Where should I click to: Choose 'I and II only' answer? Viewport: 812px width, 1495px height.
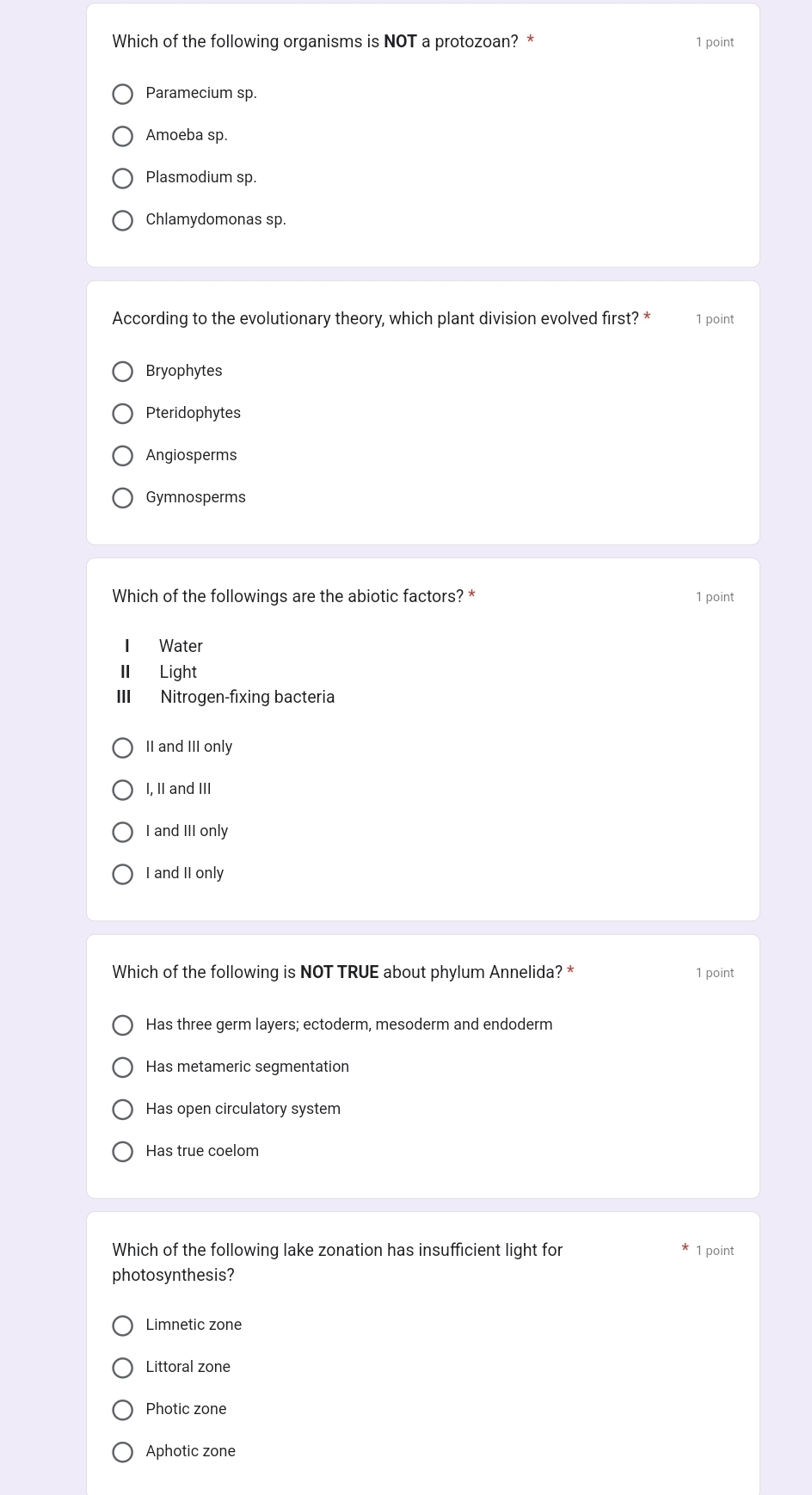123,874
